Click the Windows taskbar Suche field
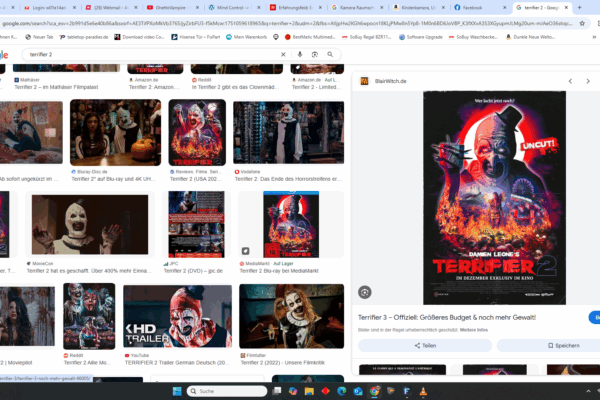Screen dimensions: 600x400 click(x=227, y=391)
